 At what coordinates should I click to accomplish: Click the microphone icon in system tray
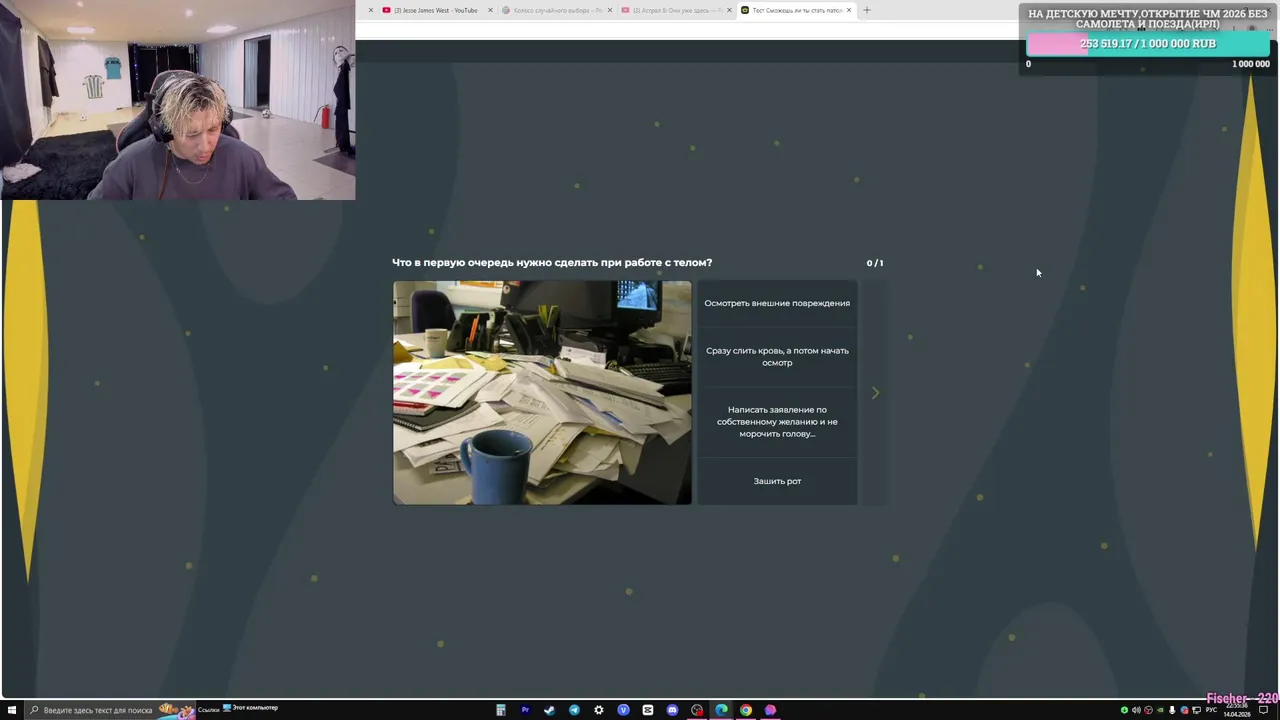1172,710
